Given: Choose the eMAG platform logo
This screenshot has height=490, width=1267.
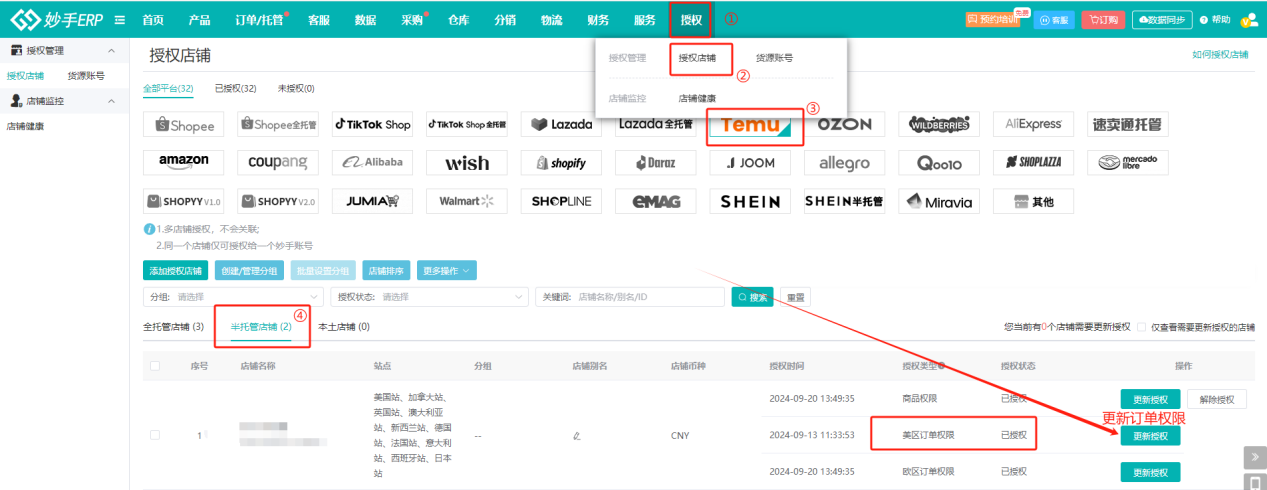Looking at the screenshot, I should [657, 201].
